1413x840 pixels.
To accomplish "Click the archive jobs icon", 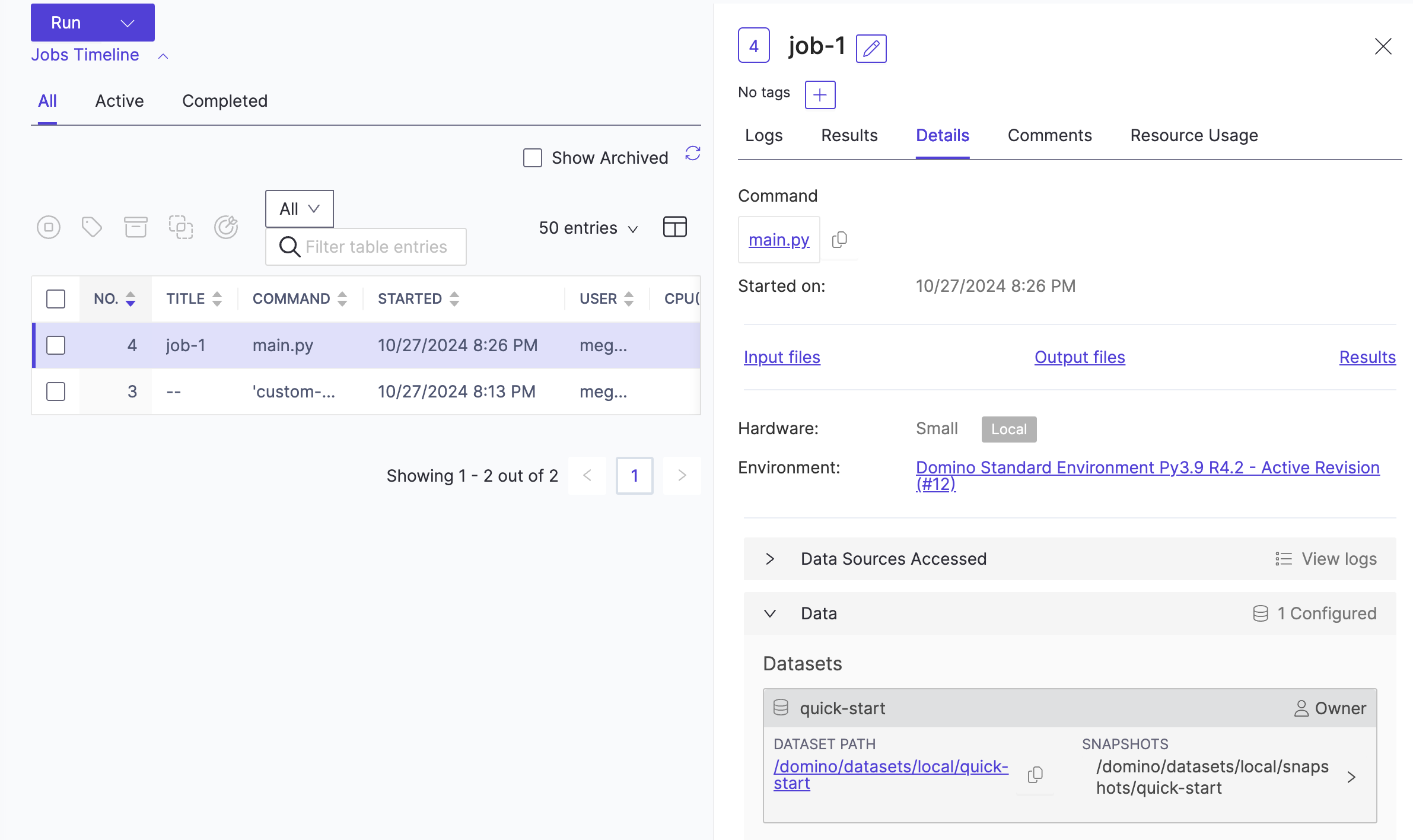I will (136, 227).
